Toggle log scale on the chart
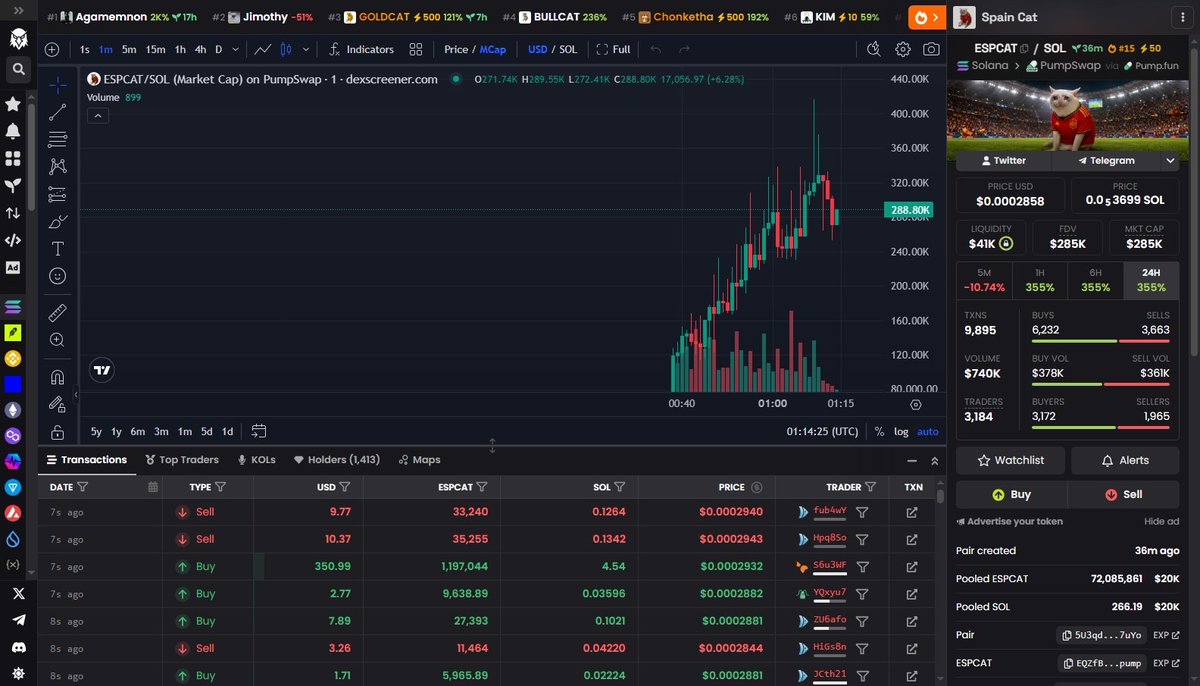 point(901,431)
